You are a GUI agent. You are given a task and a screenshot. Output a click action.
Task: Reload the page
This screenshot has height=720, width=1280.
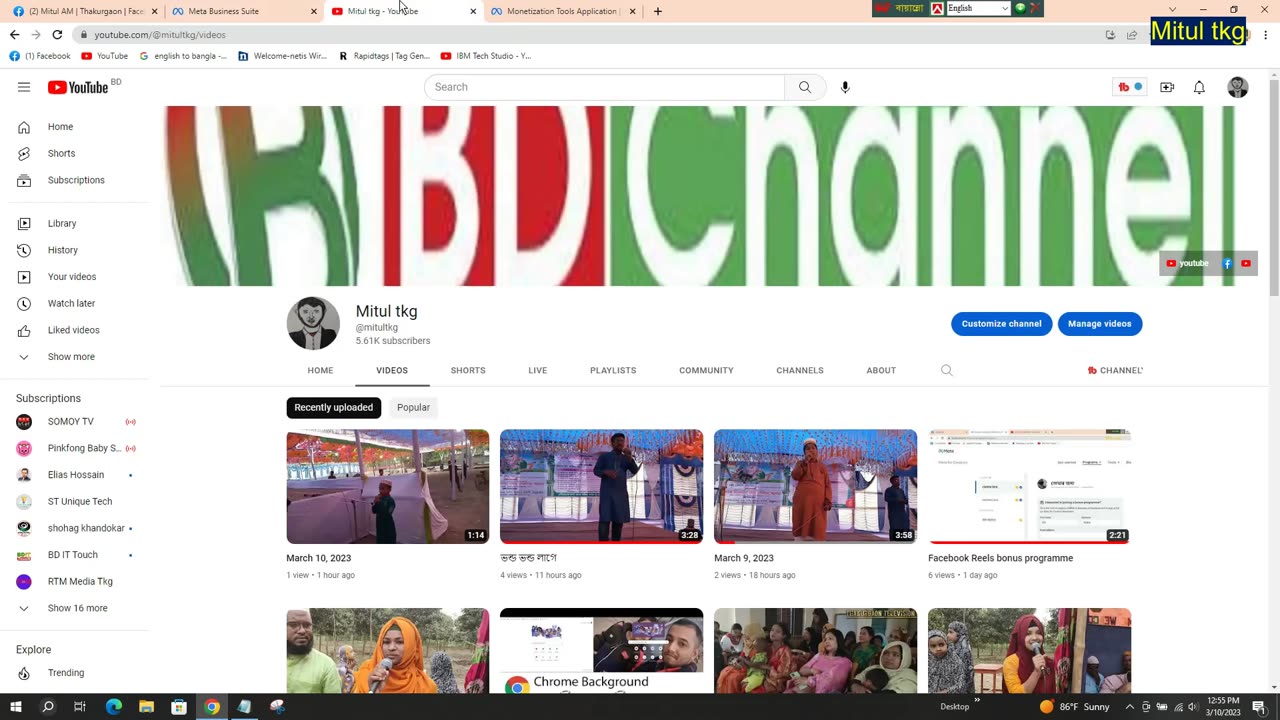tap(57, 34)
